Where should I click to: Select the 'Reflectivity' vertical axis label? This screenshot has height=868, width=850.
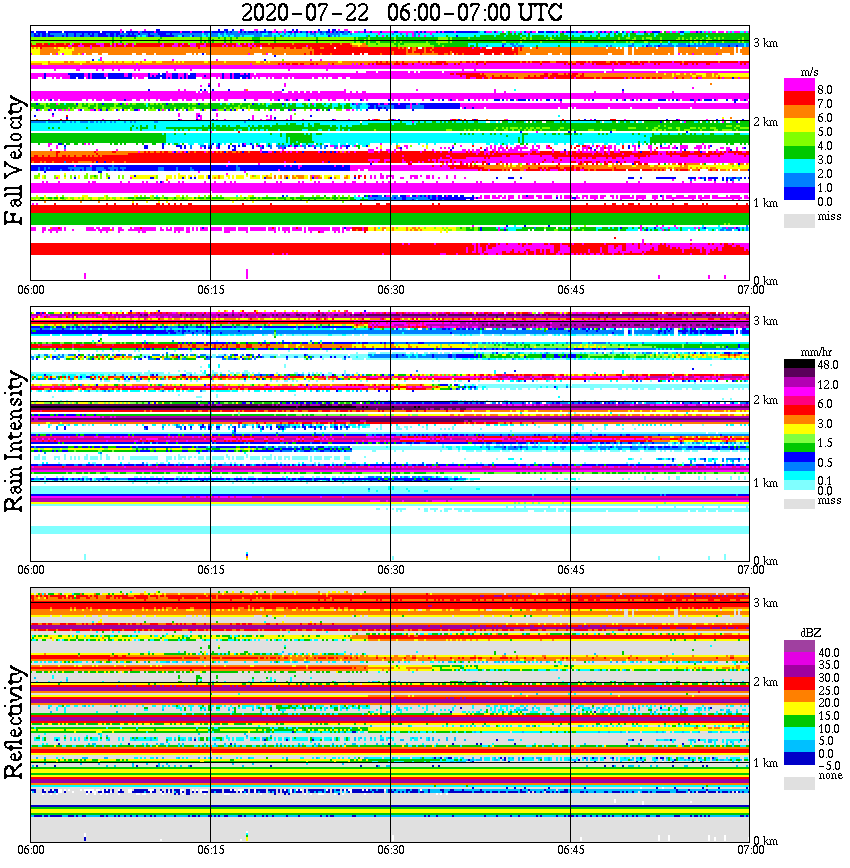(14, 722)
